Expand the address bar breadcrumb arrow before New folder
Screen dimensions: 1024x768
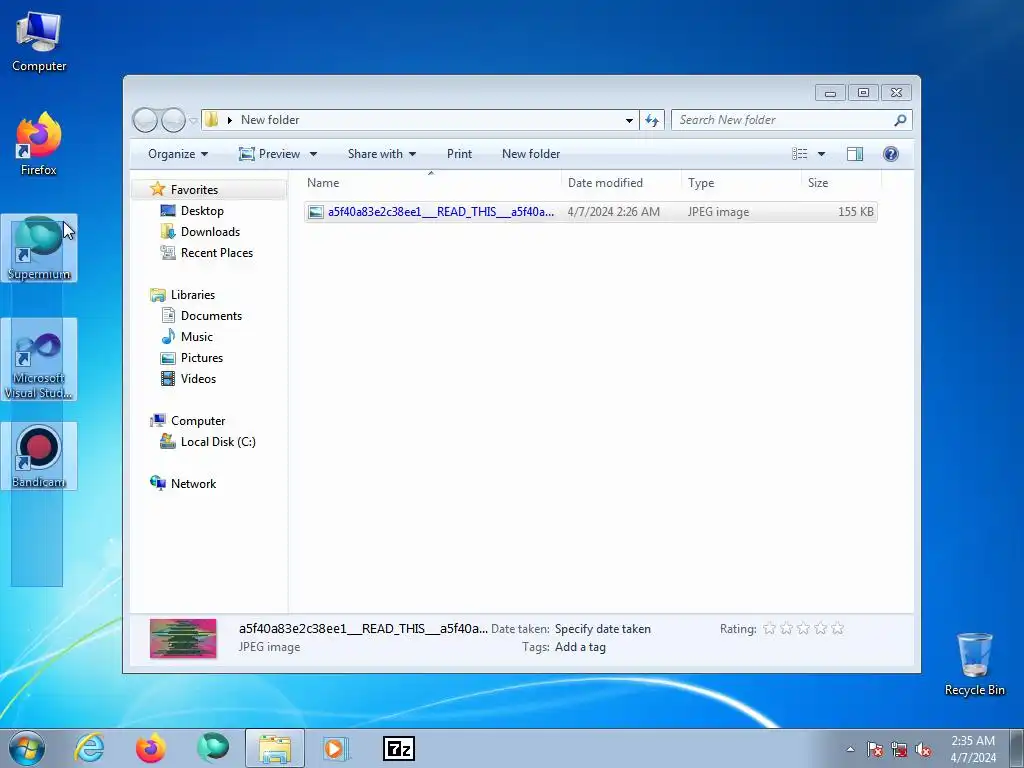tap(230, 120)
